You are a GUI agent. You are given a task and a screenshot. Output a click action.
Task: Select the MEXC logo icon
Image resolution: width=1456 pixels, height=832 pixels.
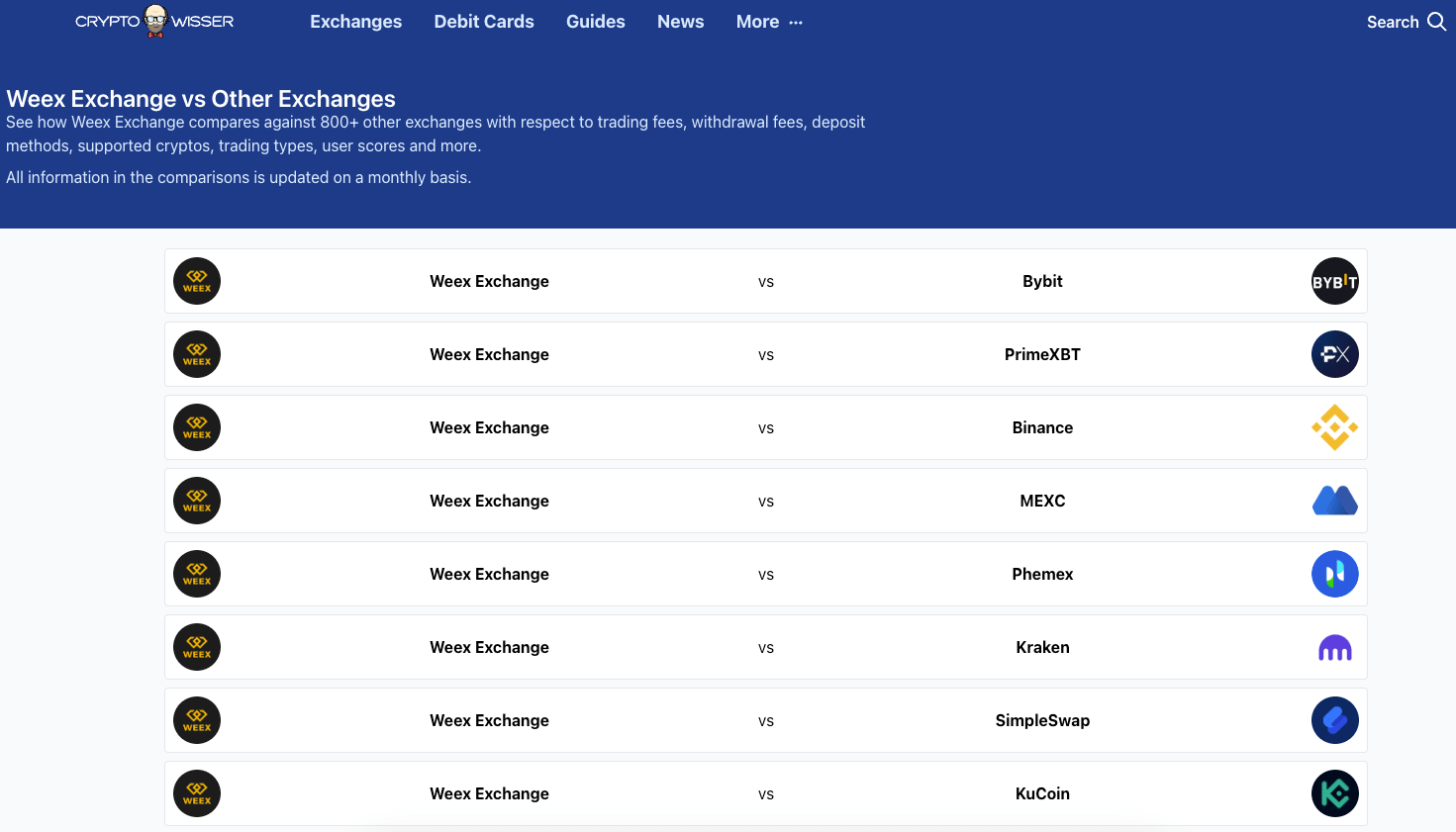(1334, 501)
